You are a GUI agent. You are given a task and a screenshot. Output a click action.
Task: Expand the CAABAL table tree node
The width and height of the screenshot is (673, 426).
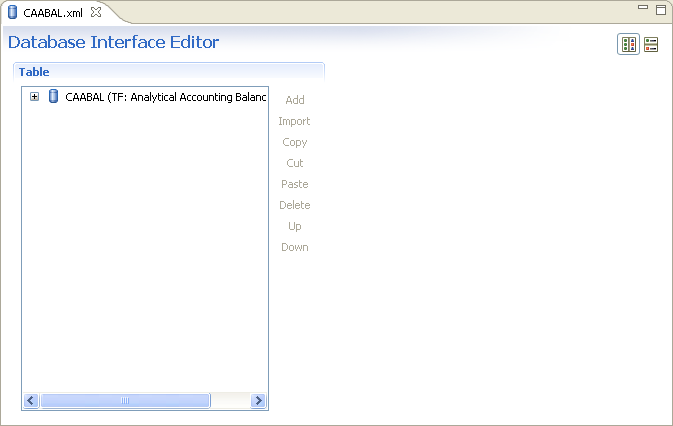tap(34, 97)
